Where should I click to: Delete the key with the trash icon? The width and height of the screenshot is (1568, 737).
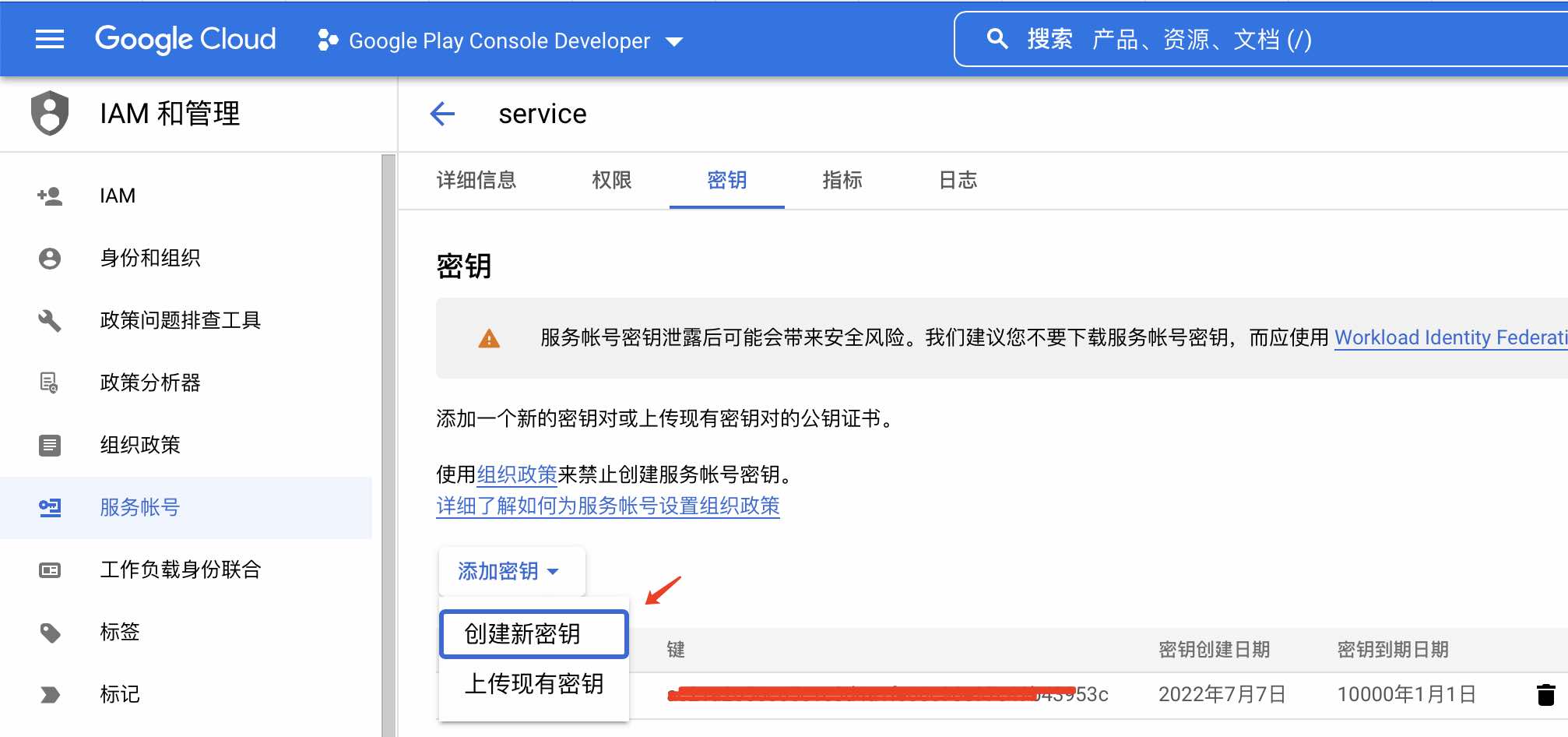click(1546, 694)
